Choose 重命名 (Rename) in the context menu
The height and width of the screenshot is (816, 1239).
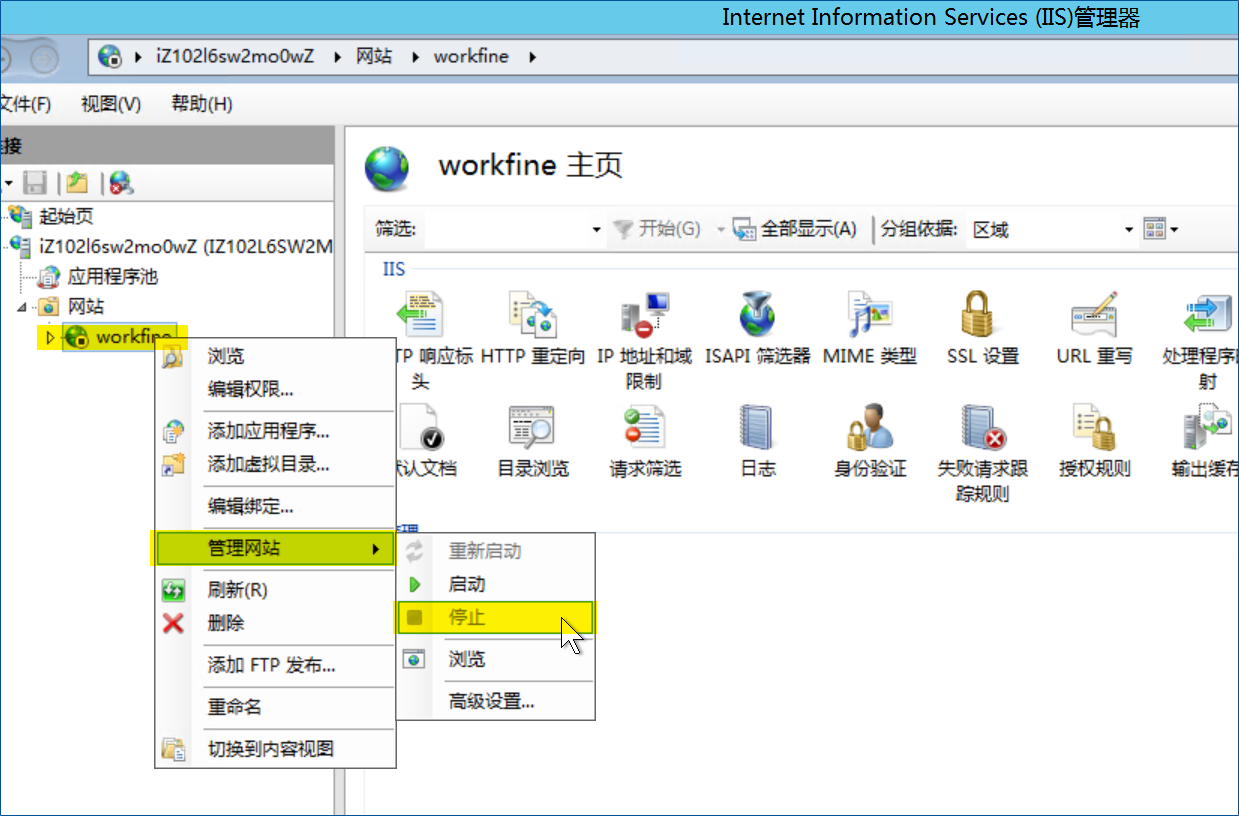point(275,706)
